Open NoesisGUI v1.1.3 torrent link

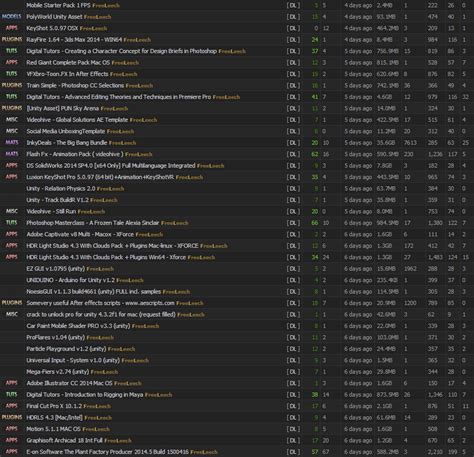(x=93, y=292)
